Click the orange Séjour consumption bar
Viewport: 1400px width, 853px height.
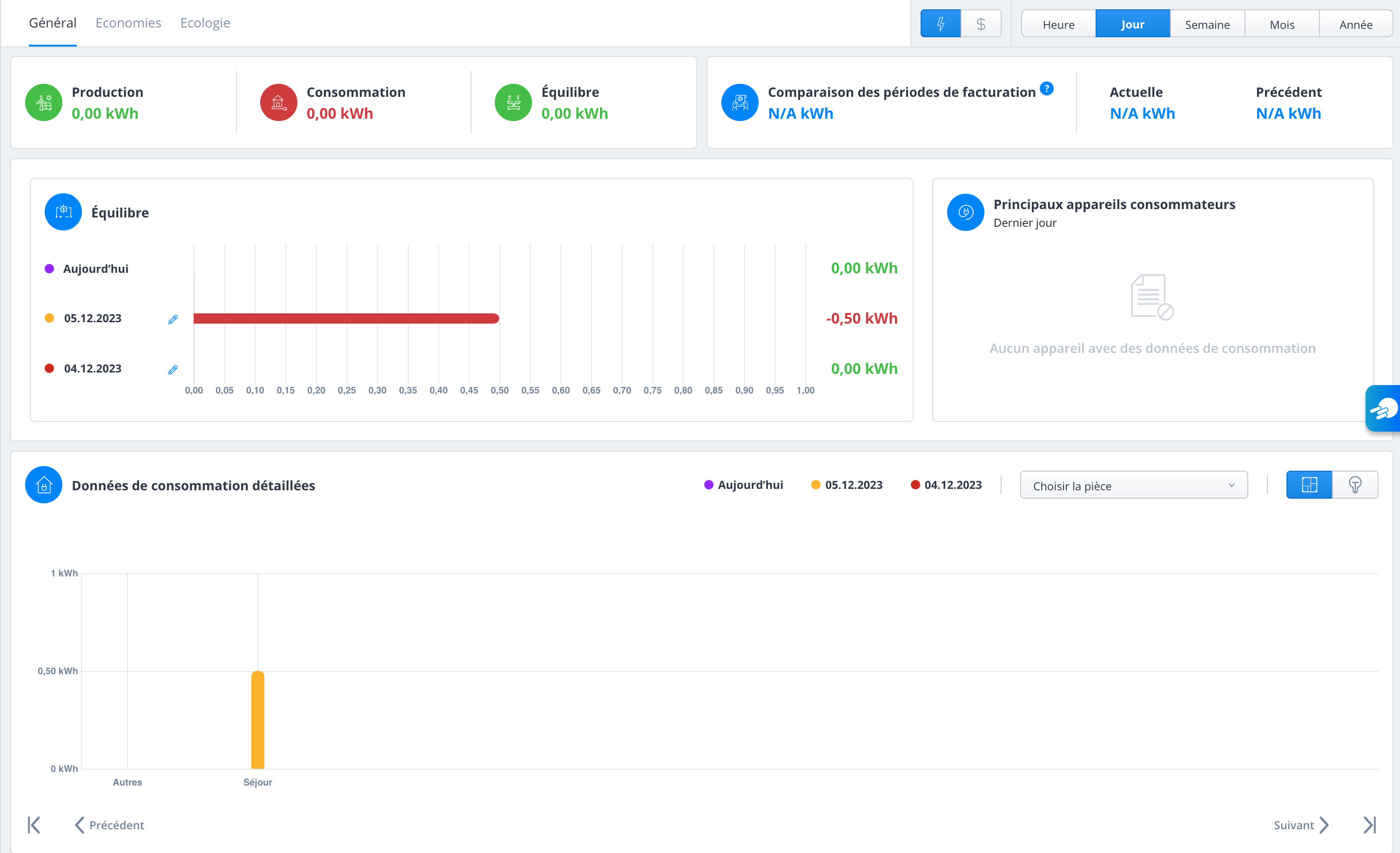[258, 720]
